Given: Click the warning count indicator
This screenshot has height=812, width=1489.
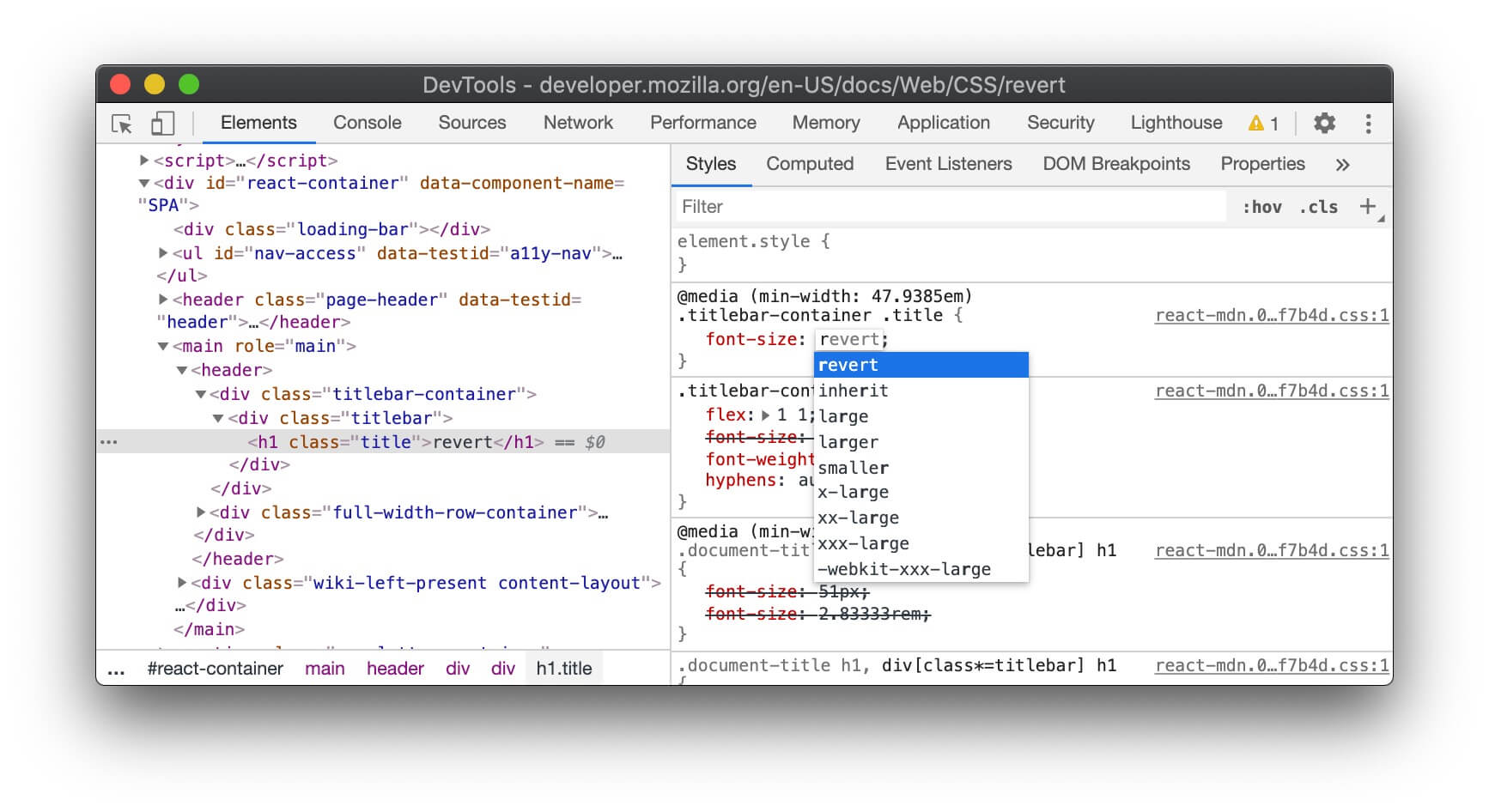Looking at the screenshot, I should click(x=1263, y=124).
